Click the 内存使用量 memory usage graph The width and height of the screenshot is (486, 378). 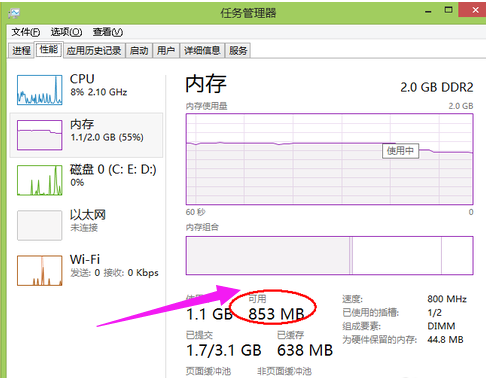(330, 159)
